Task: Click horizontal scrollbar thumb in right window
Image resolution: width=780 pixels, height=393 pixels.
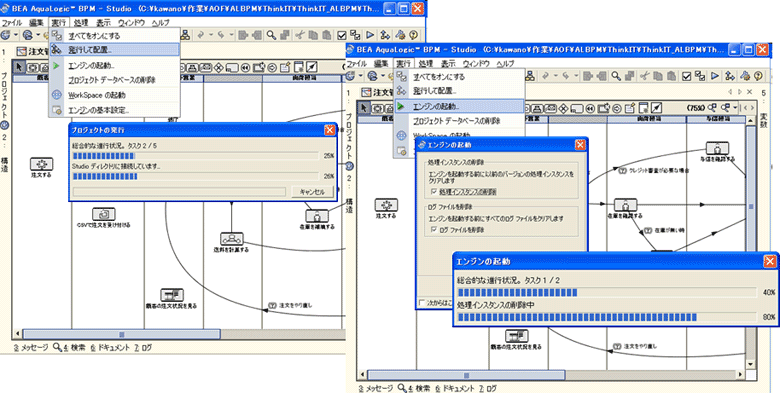Action: click(466, 375)
